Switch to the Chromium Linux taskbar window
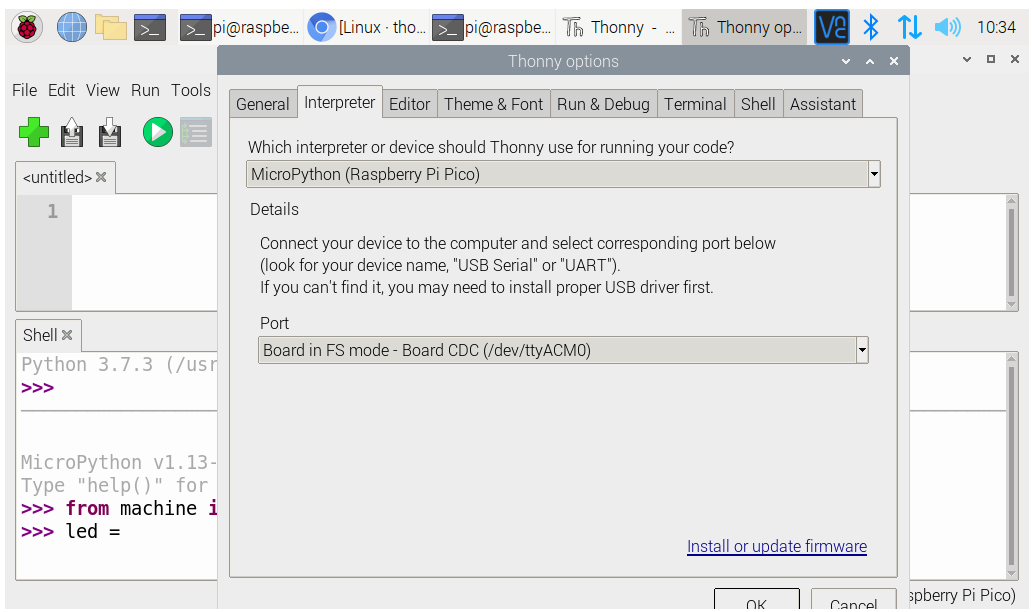1032x612 pixels. coord(367,28)
